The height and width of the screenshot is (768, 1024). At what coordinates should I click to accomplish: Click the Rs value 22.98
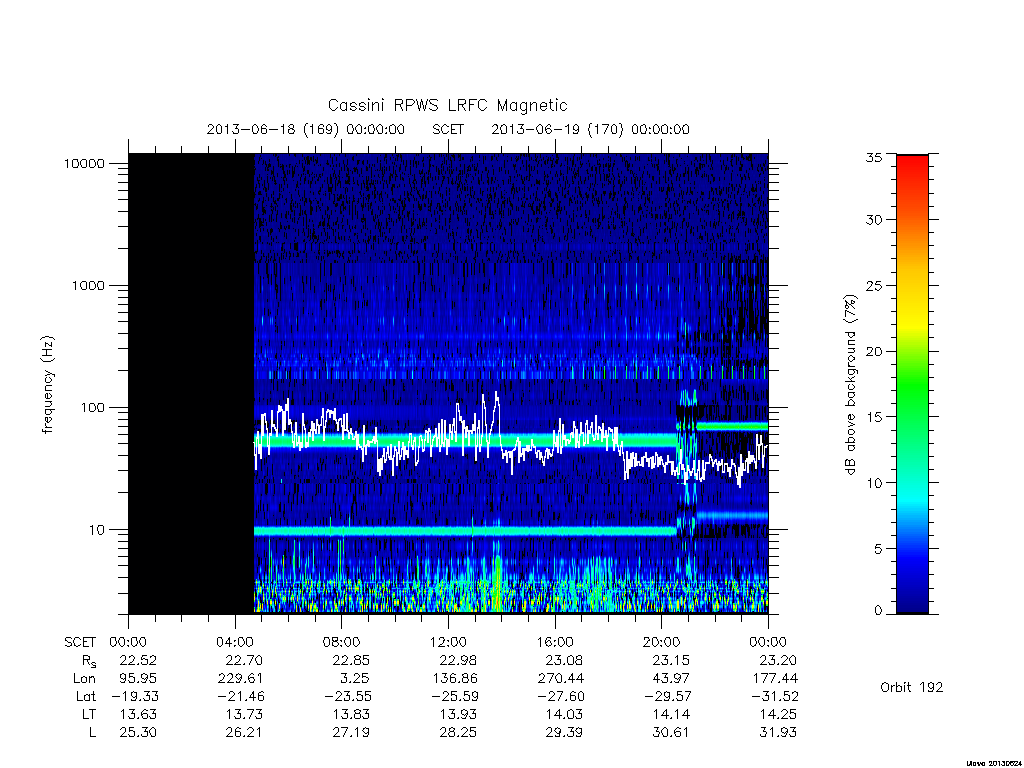[458, 660]
